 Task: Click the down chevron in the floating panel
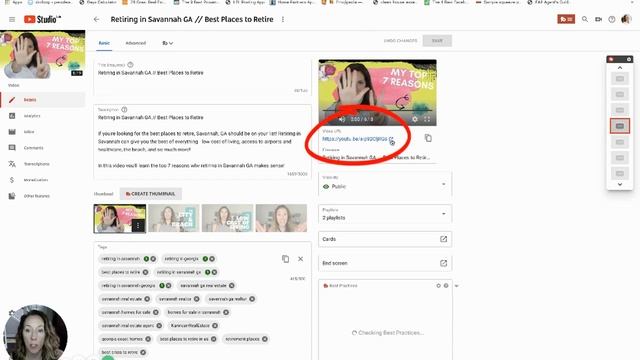(620, 184)
